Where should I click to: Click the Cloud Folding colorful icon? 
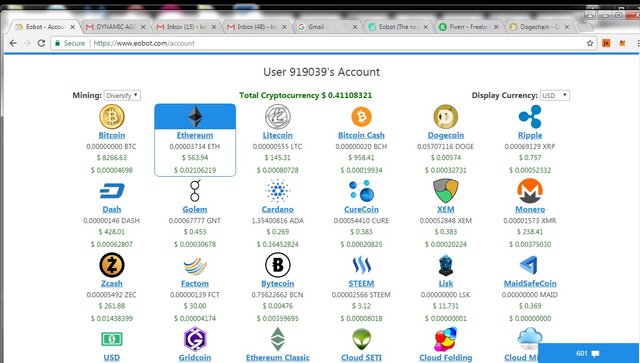pyautogui.click(x=445, y=339)
